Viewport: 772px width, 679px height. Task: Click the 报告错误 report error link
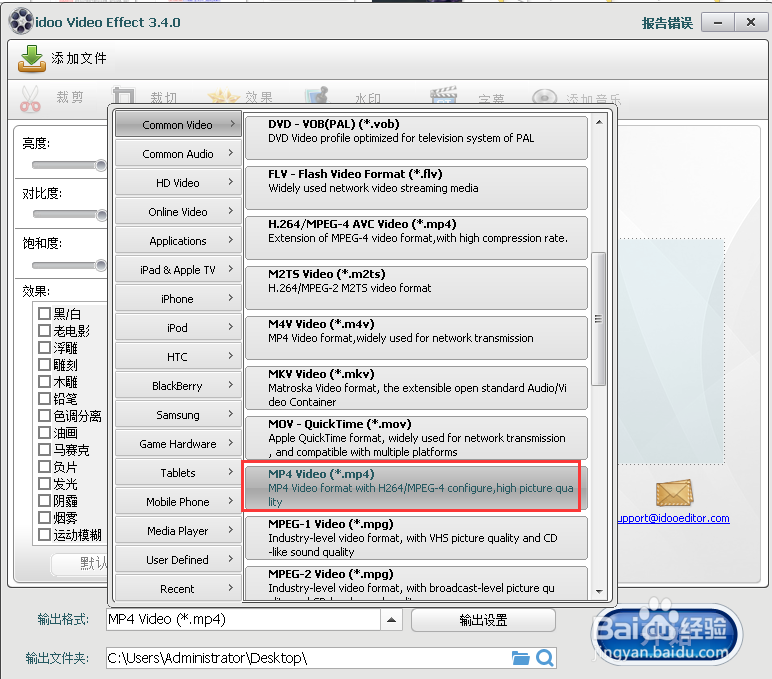tap(667, 23)
